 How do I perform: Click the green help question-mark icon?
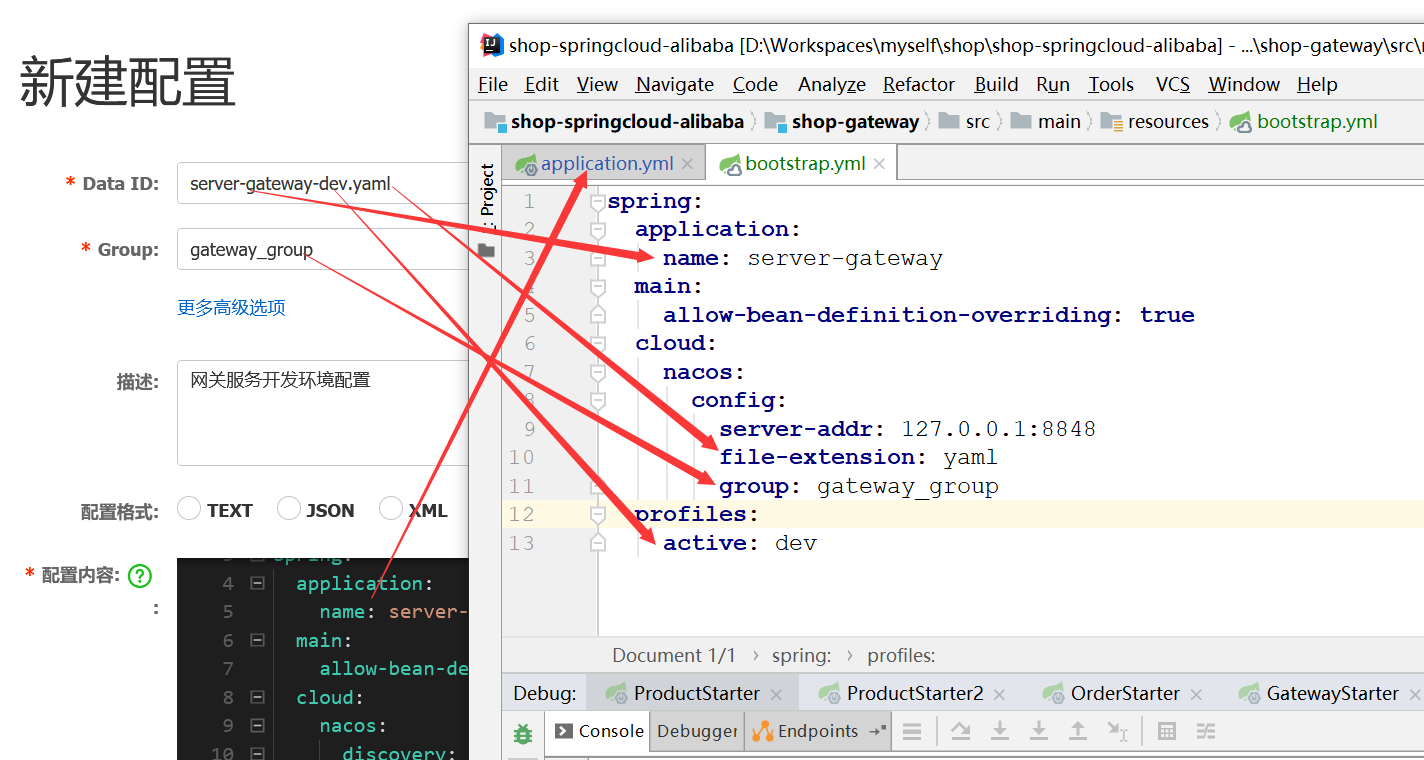tap(140, 576)
